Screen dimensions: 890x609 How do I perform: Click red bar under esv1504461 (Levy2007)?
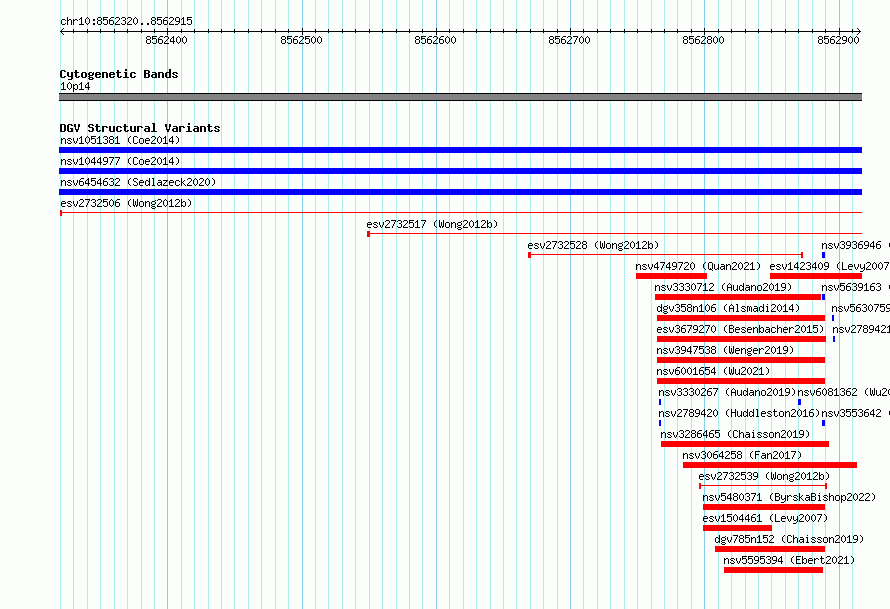click(x=737, y=528)
